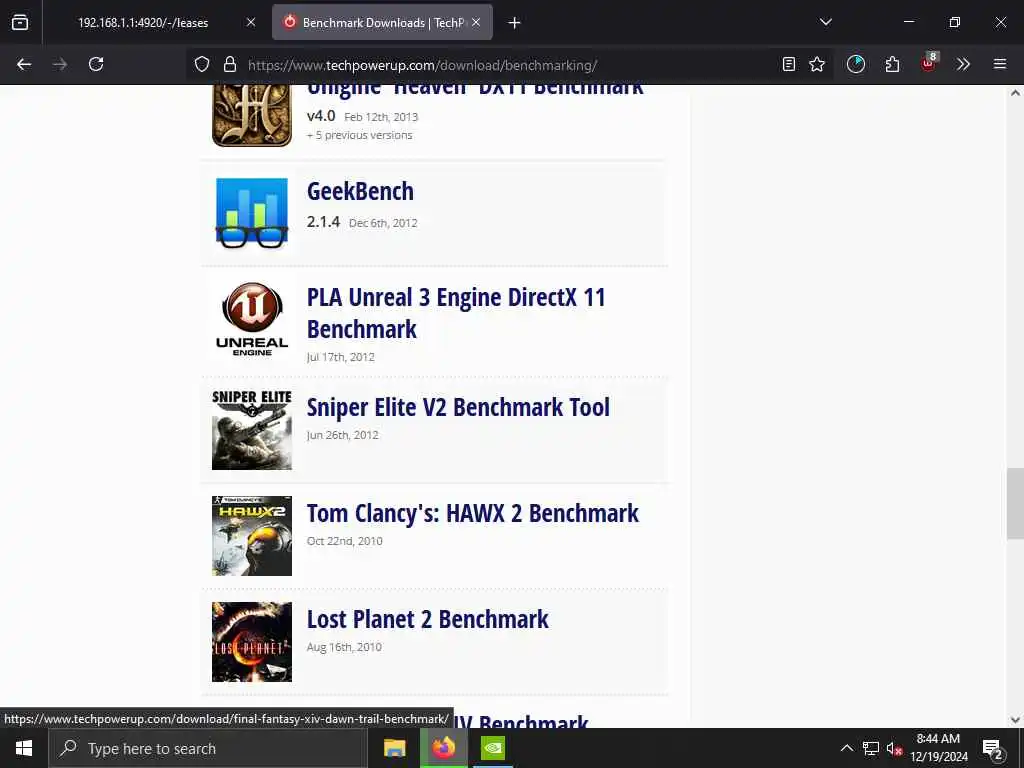Click the Sniper Elite cover thumbnail
Screen dimensions: 1024x768
click(x=252, y=430)
